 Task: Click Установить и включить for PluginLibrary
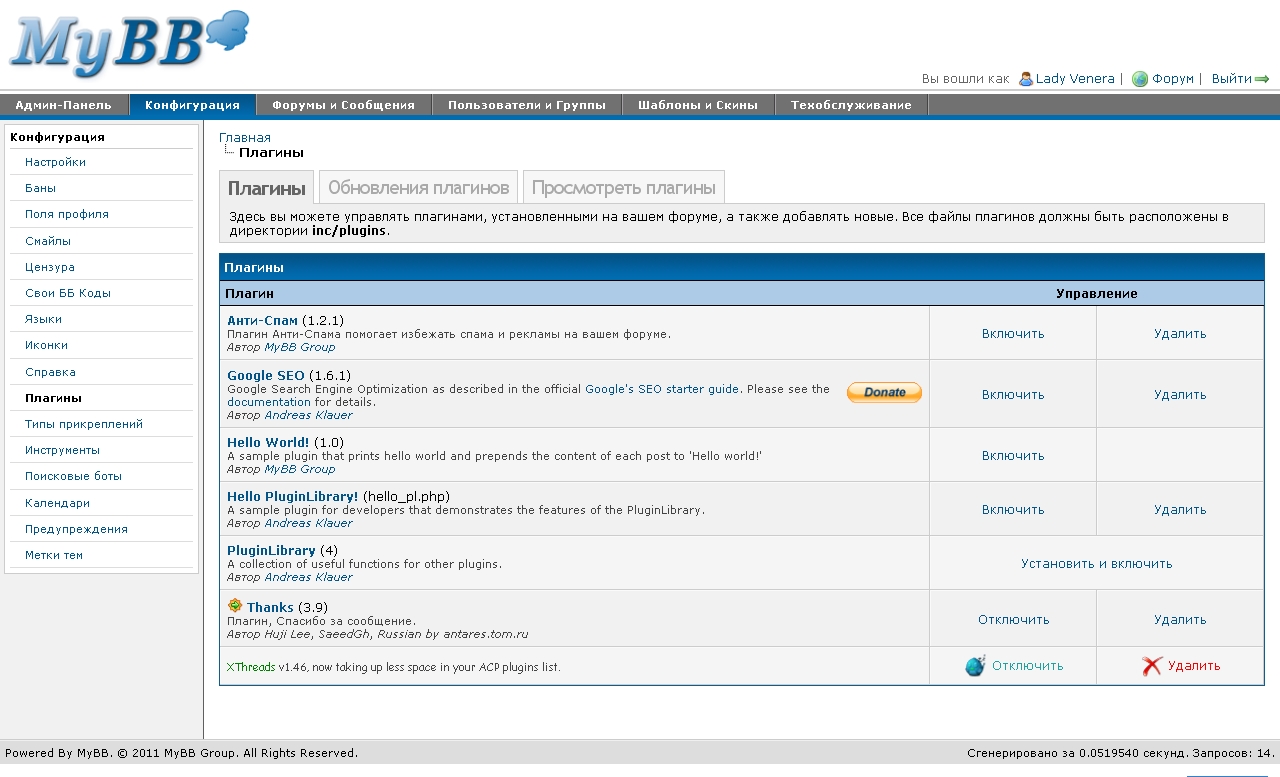point(1096,564)
